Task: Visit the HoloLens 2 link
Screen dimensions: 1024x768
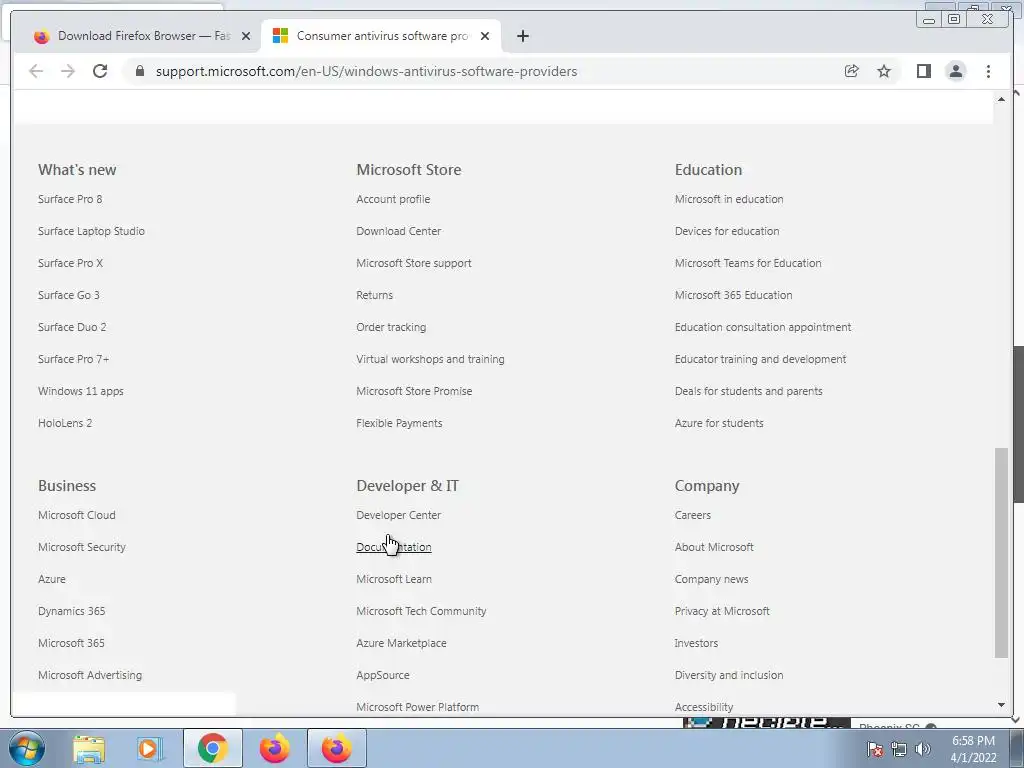Action: pyautogui.click(x=65, y=423)
